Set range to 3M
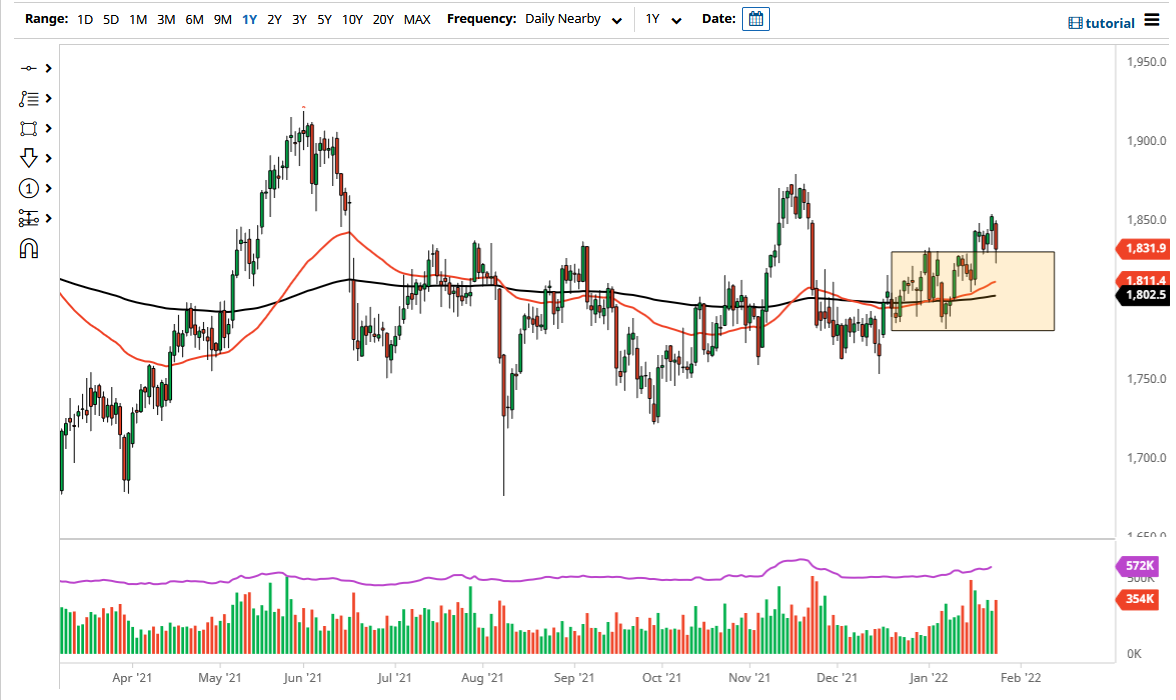Image resolution: width=1176 pixels, height=700 pixels. (166, 20)
